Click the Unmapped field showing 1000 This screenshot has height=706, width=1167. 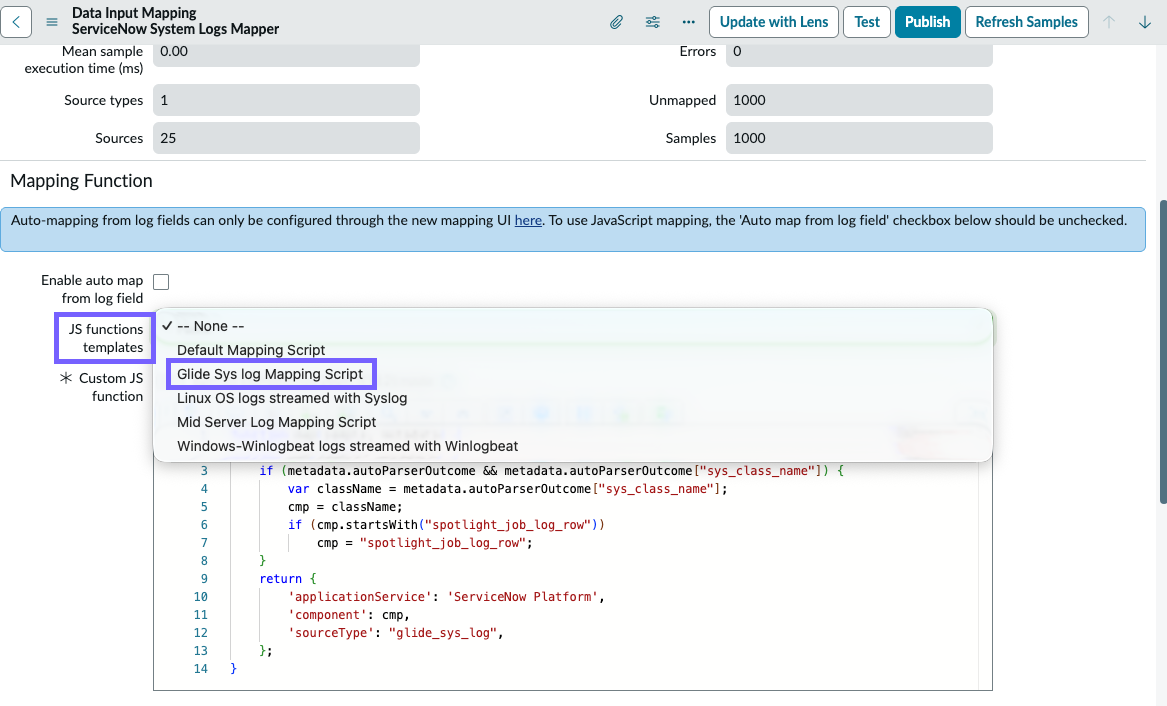[859, 100]
